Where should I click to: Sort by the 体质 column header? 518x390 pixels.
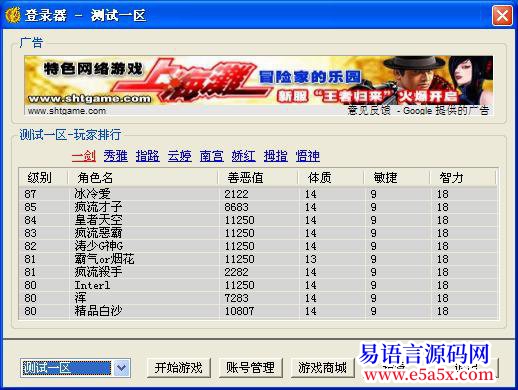[x=330, y=177]
